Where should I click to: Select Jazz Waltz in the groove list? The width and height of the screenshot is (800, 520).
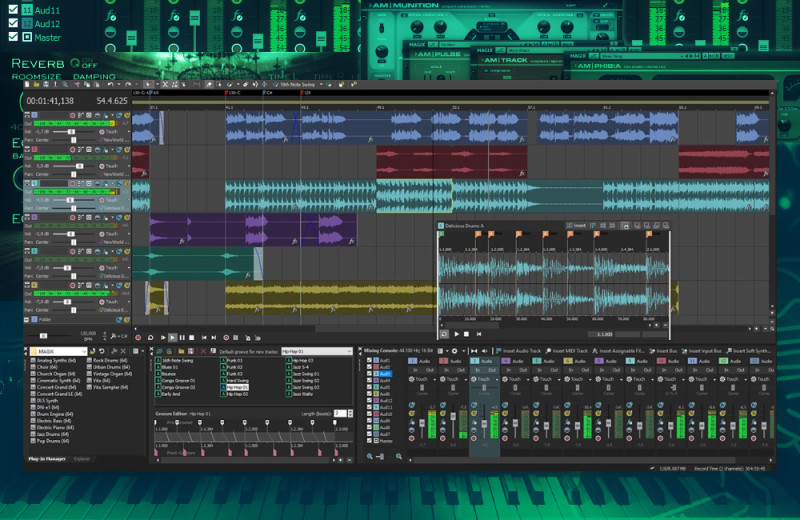(301, 394)
